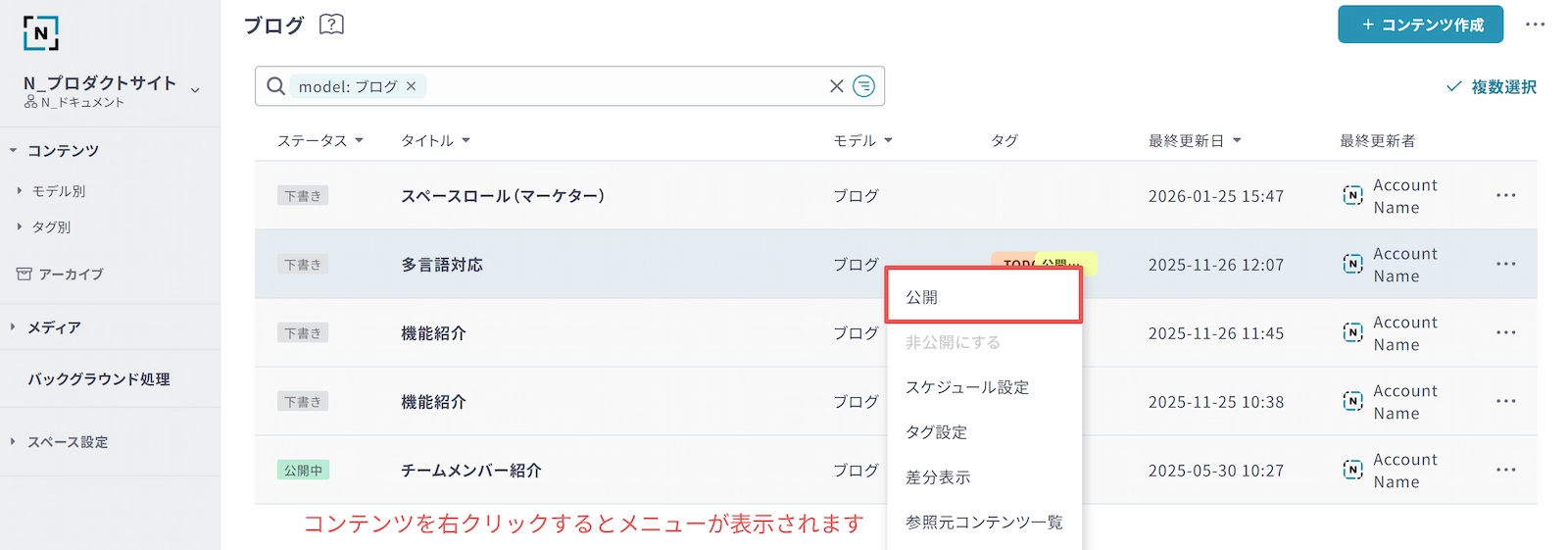Open row actions for チームメンバー紹介
Screen dimensions: 1568x550
click(1505, 471)
